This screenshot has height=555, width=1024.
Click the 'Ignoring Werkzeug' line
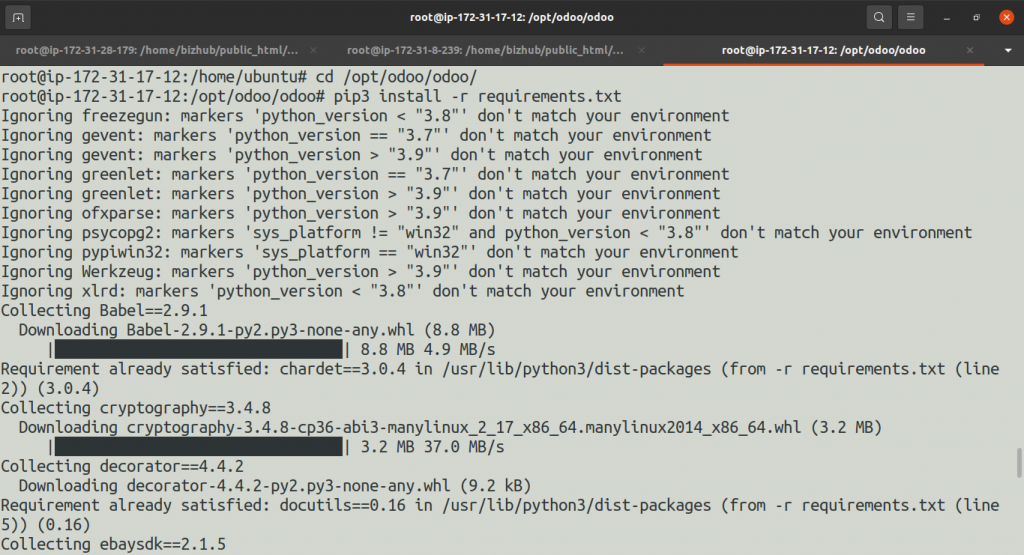pos(360,272)
